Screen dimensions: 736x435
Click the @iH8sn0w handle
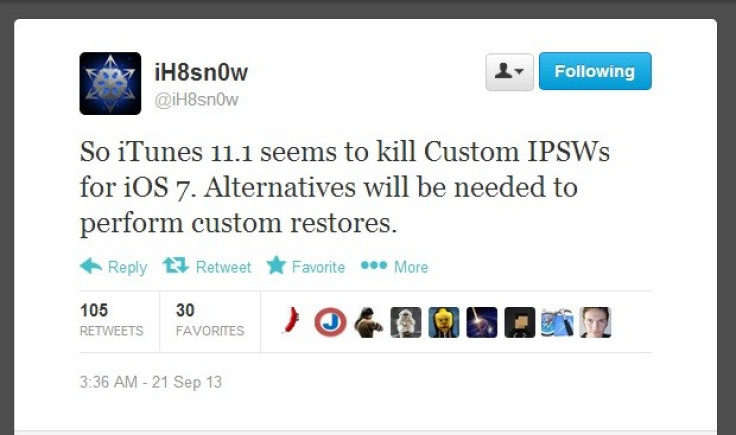[x=196, y=100]
